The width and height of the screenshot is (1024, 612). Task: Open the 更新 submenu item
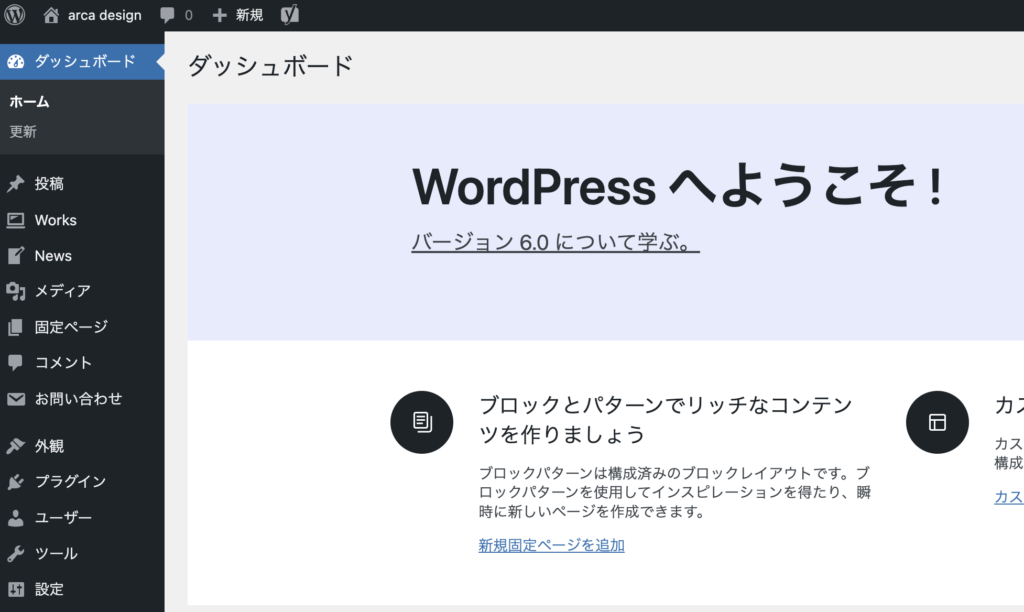pyautogui.click(x=23, y=131)
